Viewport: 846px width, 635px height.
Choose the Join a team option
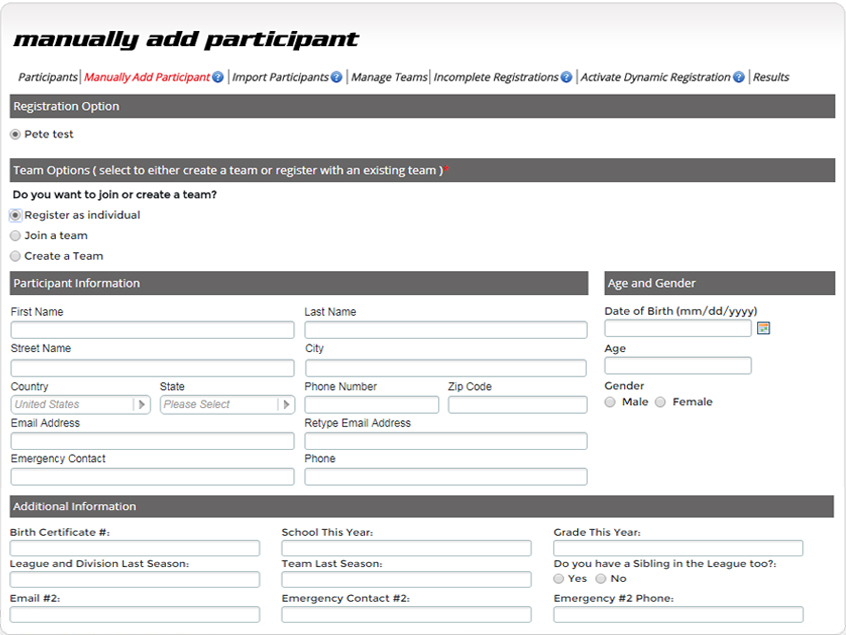point(15,236)
